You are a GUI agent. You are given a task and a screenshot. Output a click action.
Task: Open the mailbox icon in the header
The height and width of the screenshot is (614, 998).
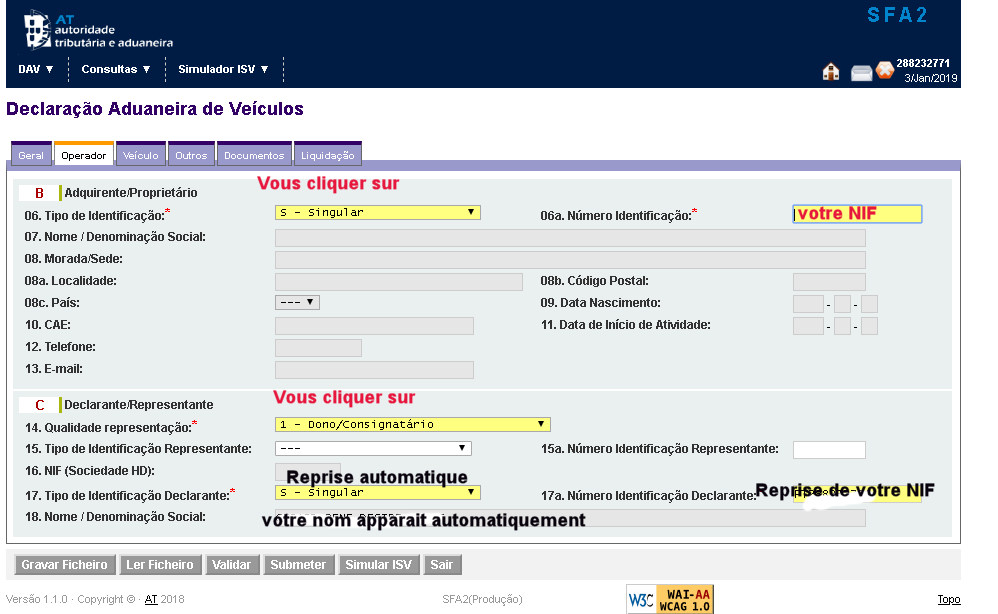[x=861, y=73]
